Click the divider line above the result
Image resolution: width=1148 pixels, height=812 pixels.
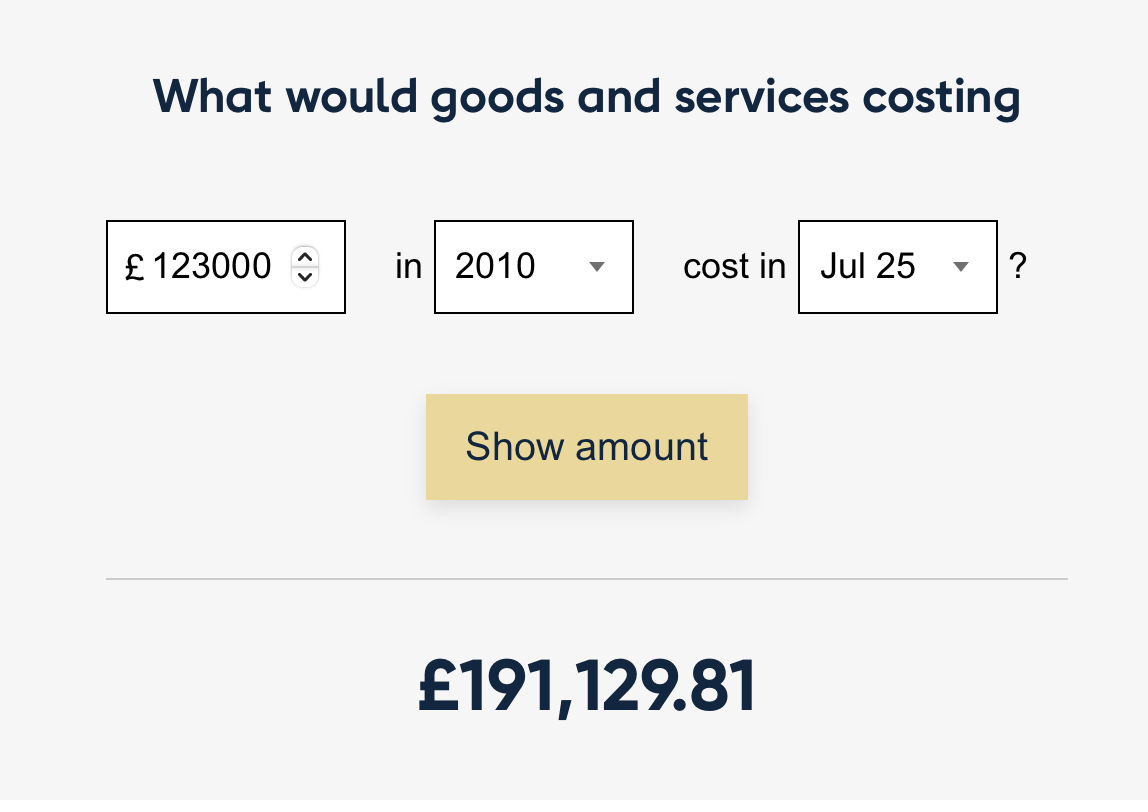click(x=587, y=579)
